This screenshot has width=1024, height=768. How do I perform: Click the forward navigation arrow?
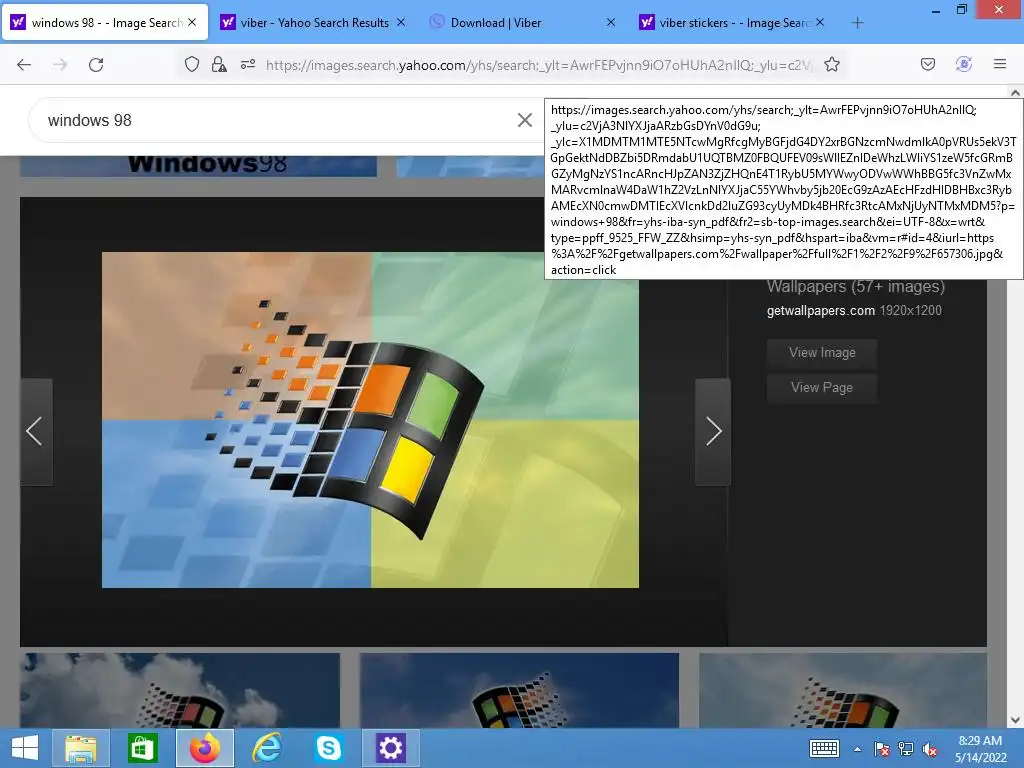pos(60,65)
